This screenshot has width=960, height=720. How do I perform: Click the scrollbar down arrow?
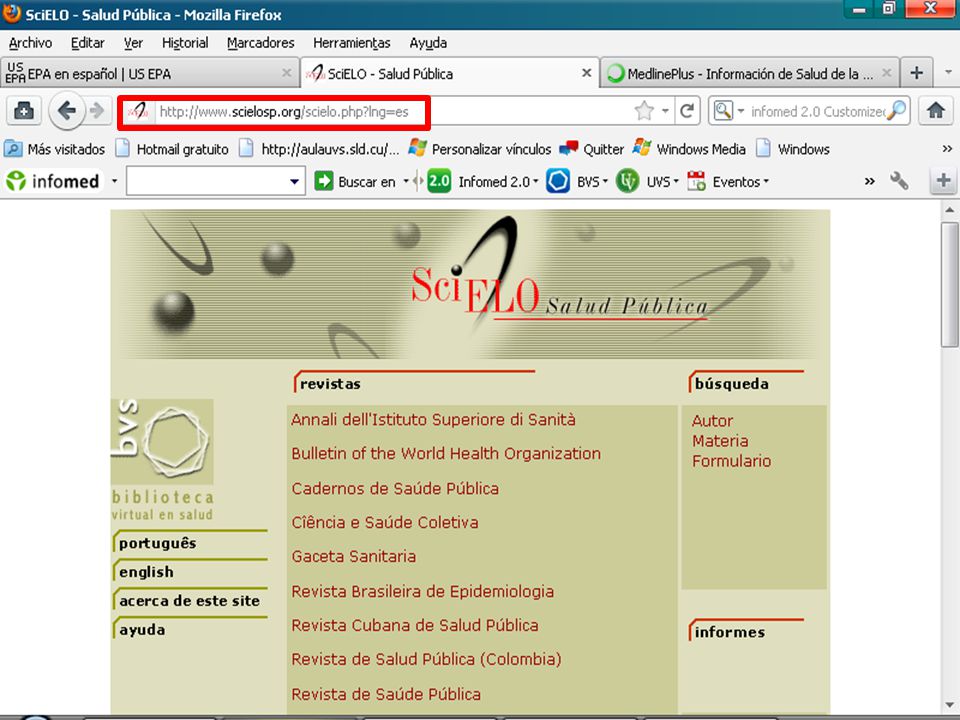pyautogui.click(x=950, y=705)
